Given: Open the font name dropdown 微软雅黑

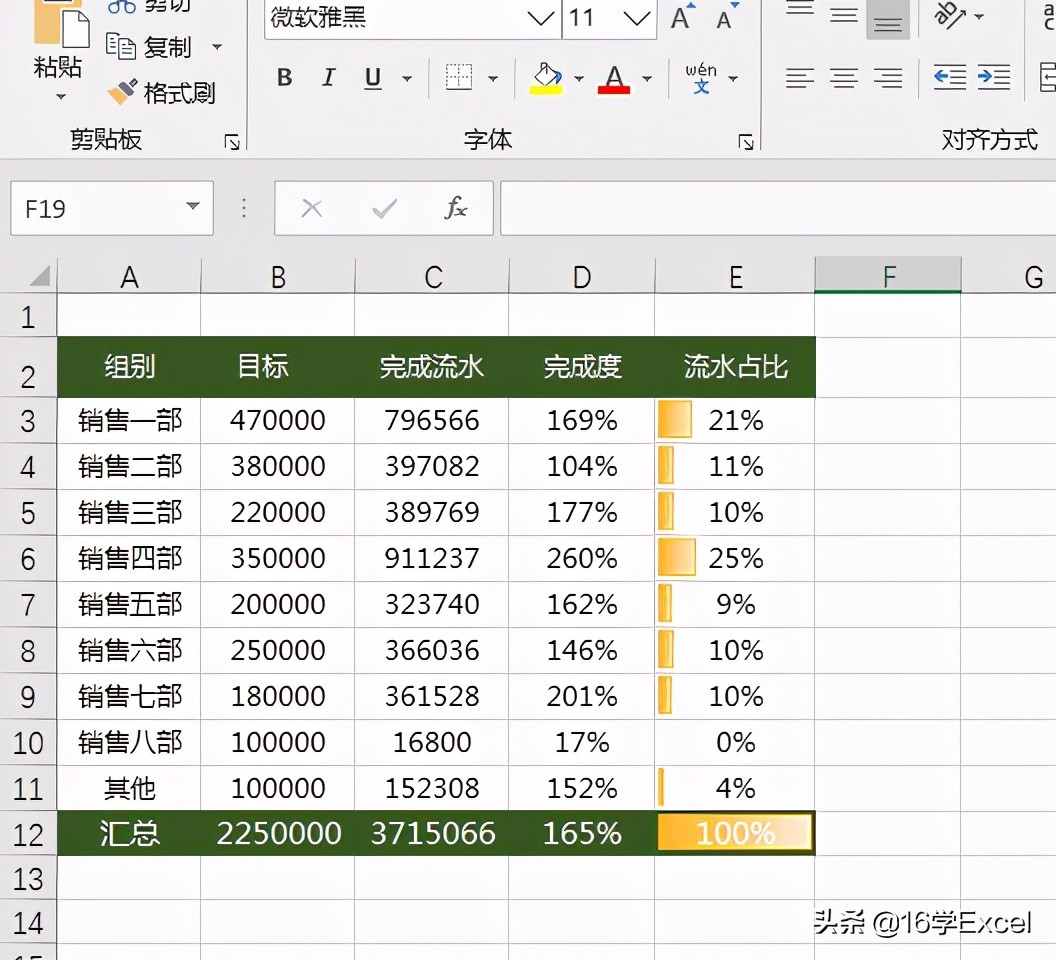Looking at the screenshot, I should point(541,18).
